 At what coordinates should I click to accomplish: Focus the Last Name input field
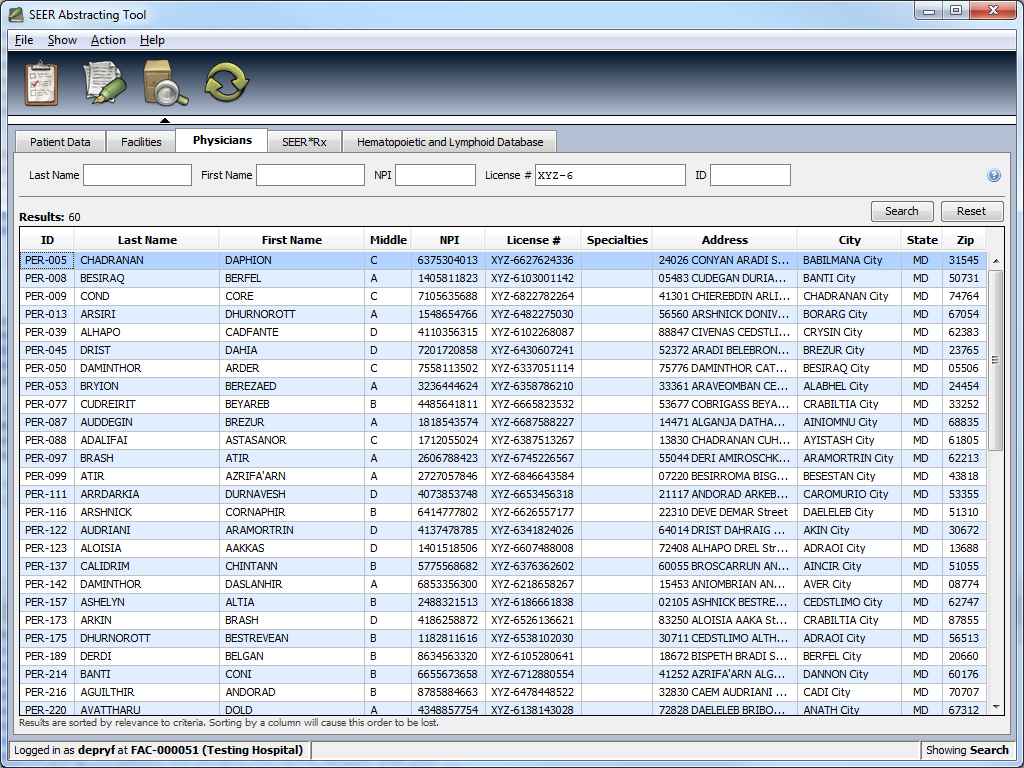137,175
